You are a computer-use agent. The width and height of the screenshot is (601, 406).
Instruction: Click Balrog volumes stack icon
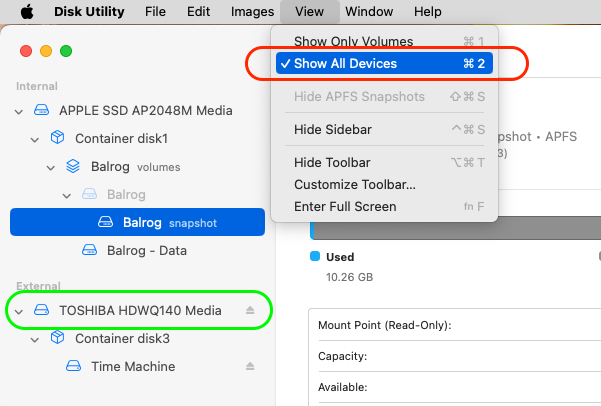[73, 166]
